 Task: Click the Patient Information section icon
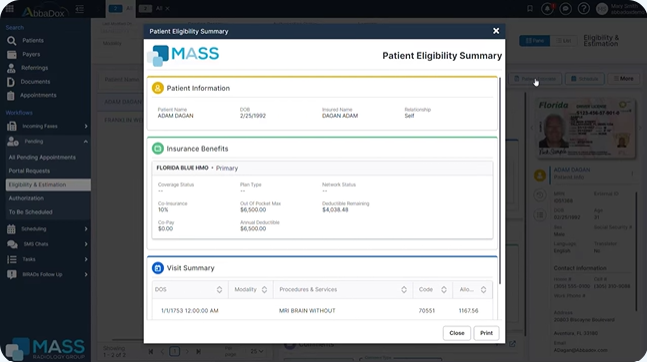tap(158, 88)
